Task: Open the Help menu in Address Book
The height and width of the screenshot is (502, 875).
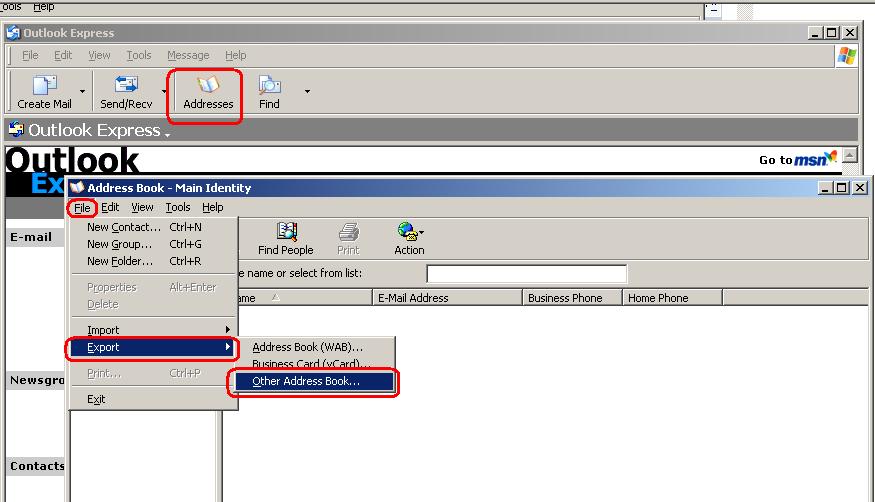Action: pos(213,207)
